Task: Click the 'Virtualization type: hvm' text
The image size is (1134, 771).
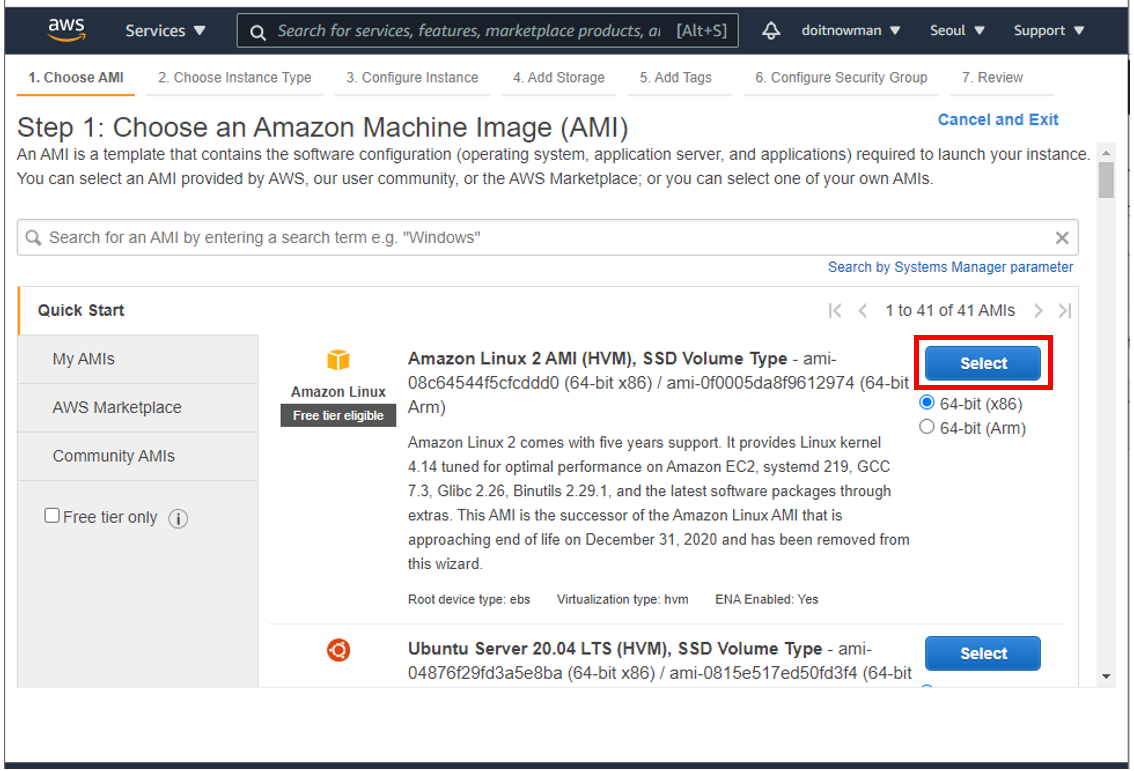Action: pos(622,599)
